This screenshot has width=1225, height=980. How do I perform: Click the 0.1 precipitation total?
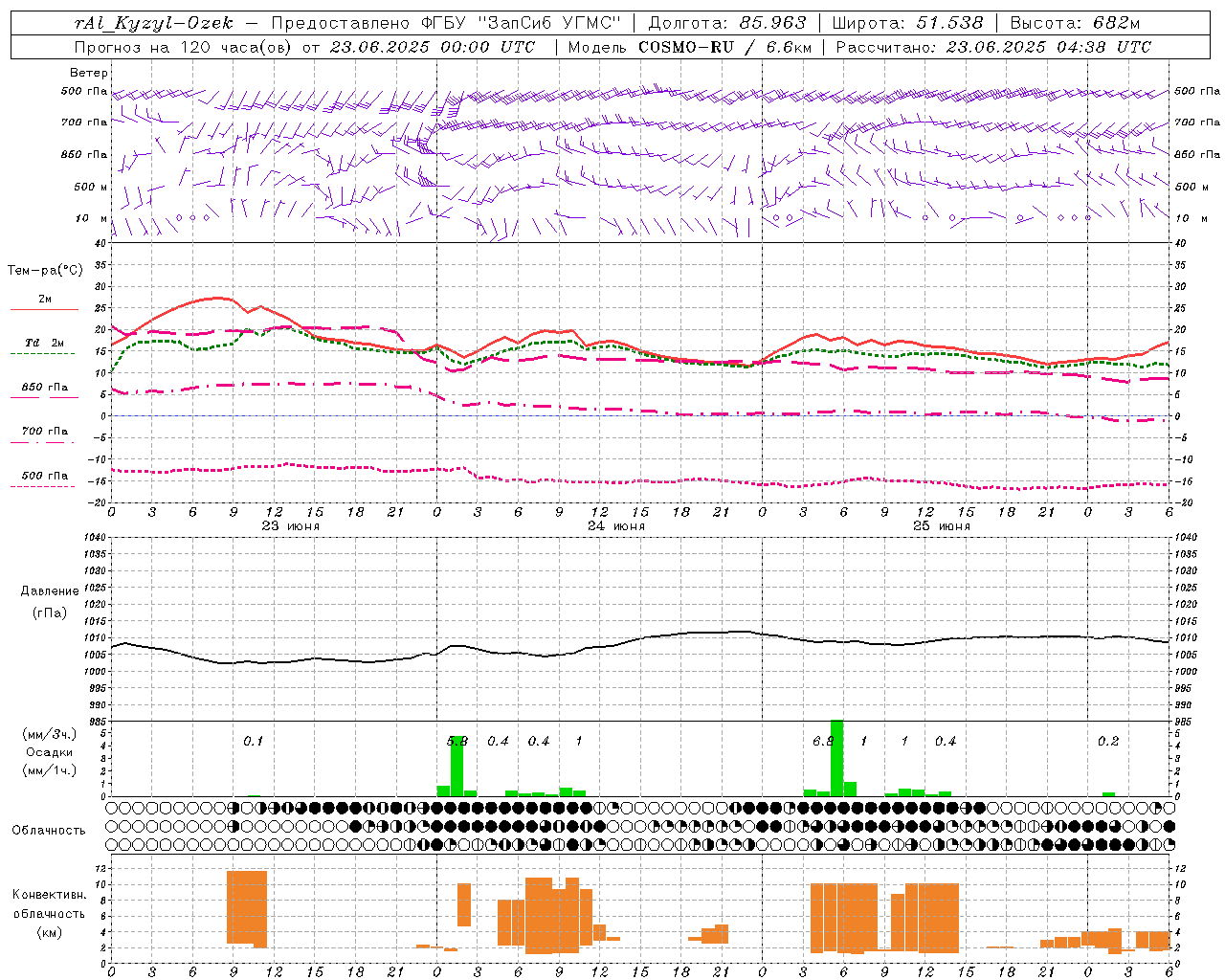coord(253,742)
